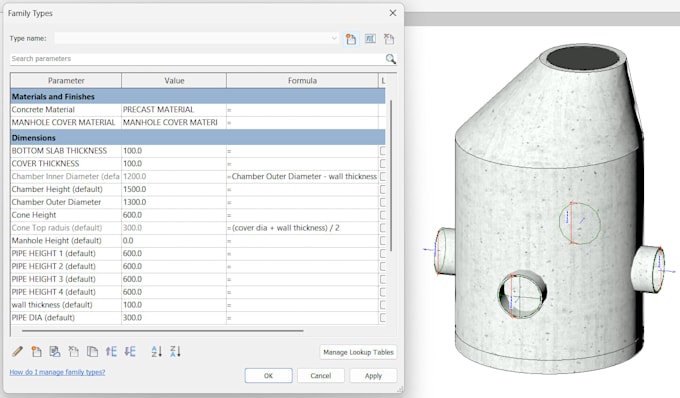
Task: Select the left pipe connector in the 3D view
Action: [444, 251]
